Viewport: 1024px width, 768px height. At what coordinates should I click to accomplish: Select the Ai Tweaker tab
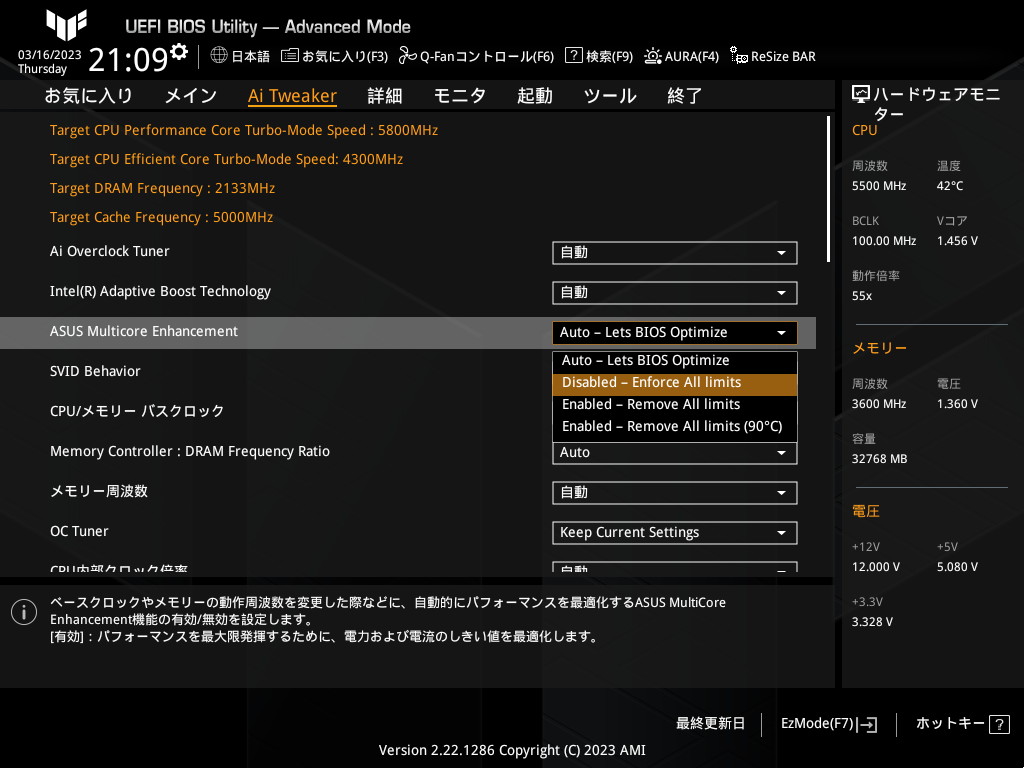pyautogui.click(x=292, y=96)
